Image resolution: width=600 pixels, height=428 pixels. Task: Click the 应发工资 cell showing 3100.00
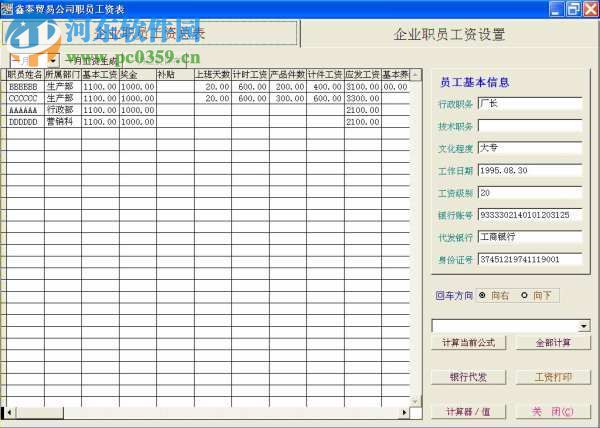[x=363, y=87]
